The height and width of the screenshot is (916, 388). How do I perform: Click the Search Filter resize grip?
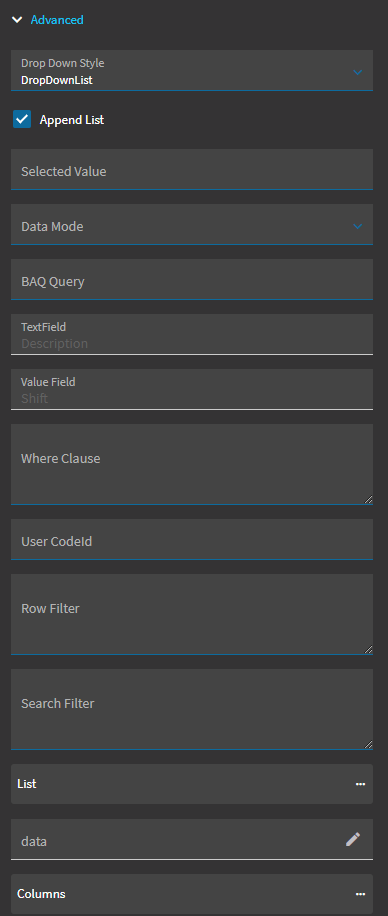pyautogui.click(x=368, y=745)
